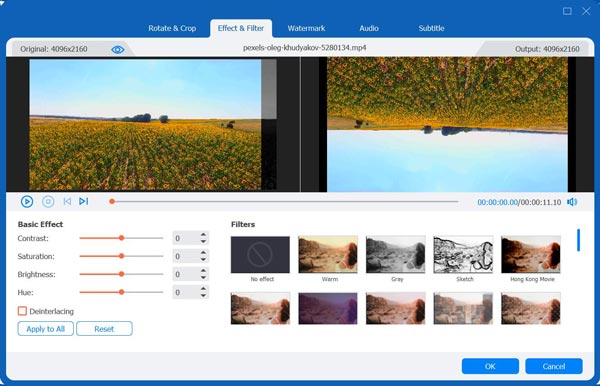The height and width of the screenshot is (386, 600).
Task: Click the original video preview pane
Action: coord(153,124)
